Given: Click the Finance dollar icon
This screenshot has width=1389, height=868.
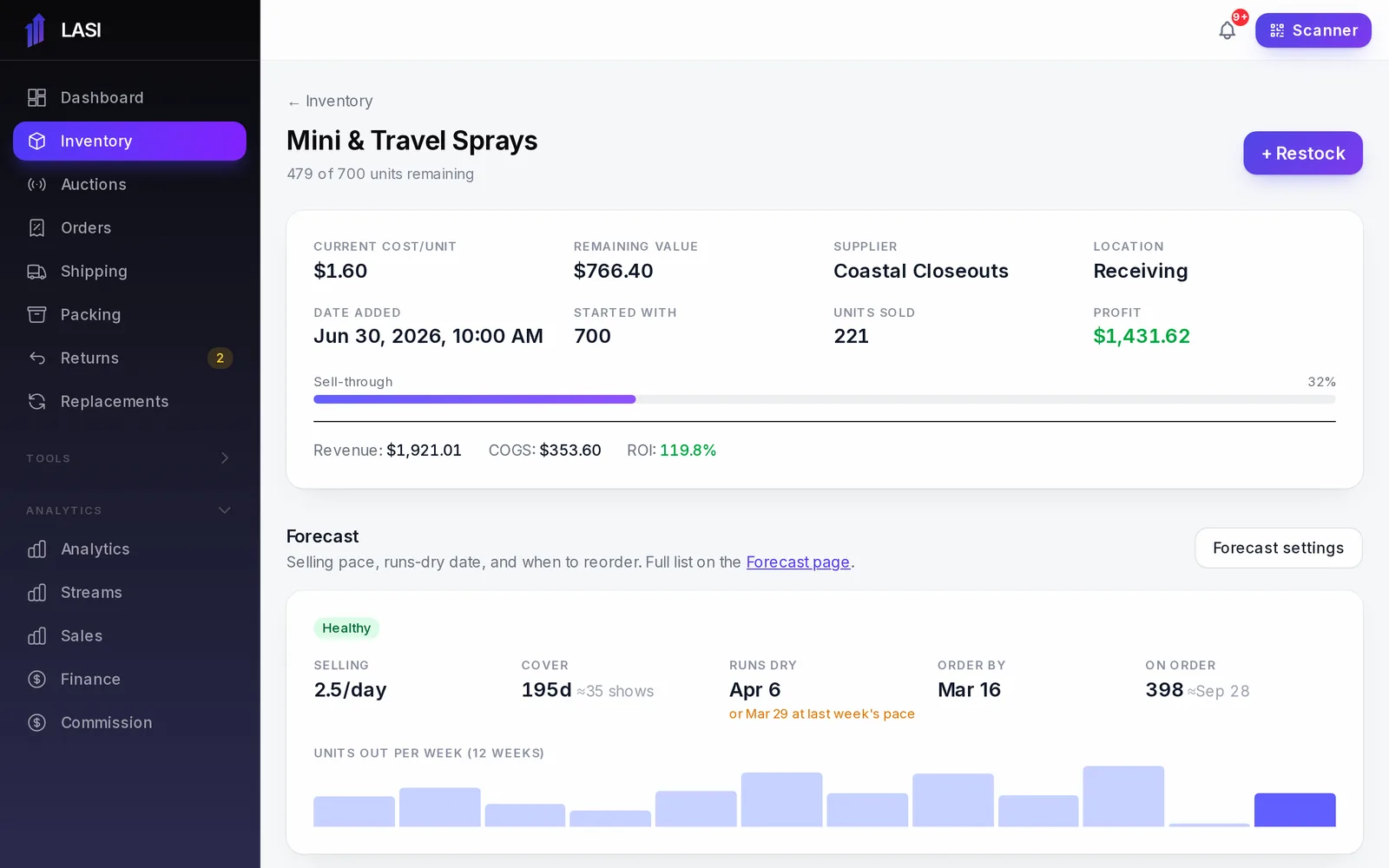Looking at the screenshot, I should 36,680.
